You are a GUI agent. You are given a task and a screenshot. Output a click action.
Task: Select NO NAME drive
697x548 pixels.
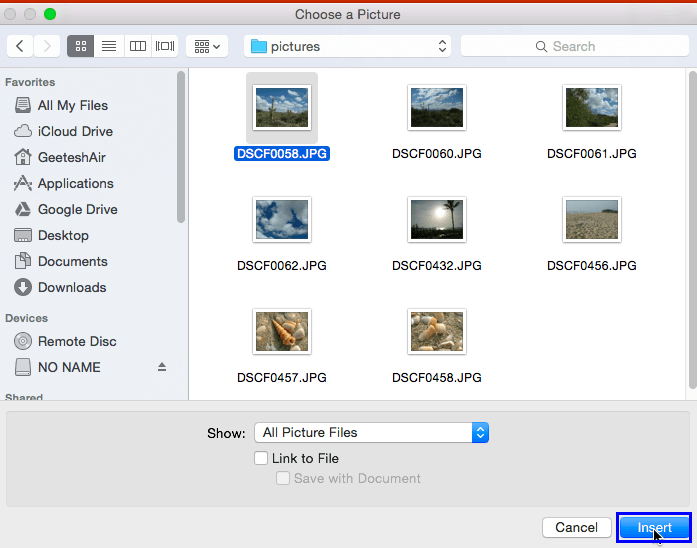[69, 368]
